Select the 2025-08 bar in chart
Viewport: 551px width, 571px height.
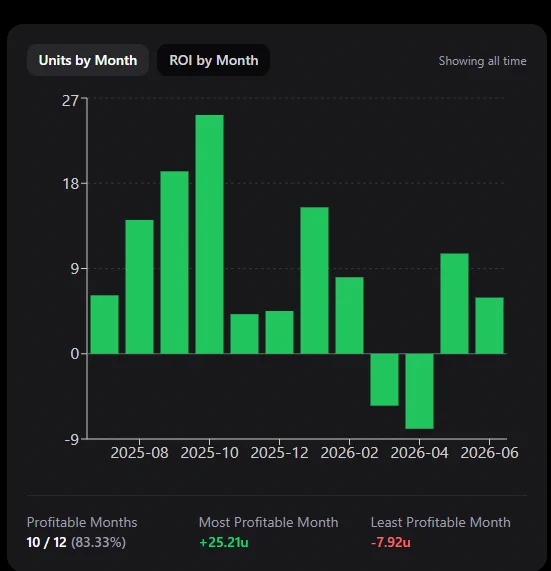click(x=139, y=287)
